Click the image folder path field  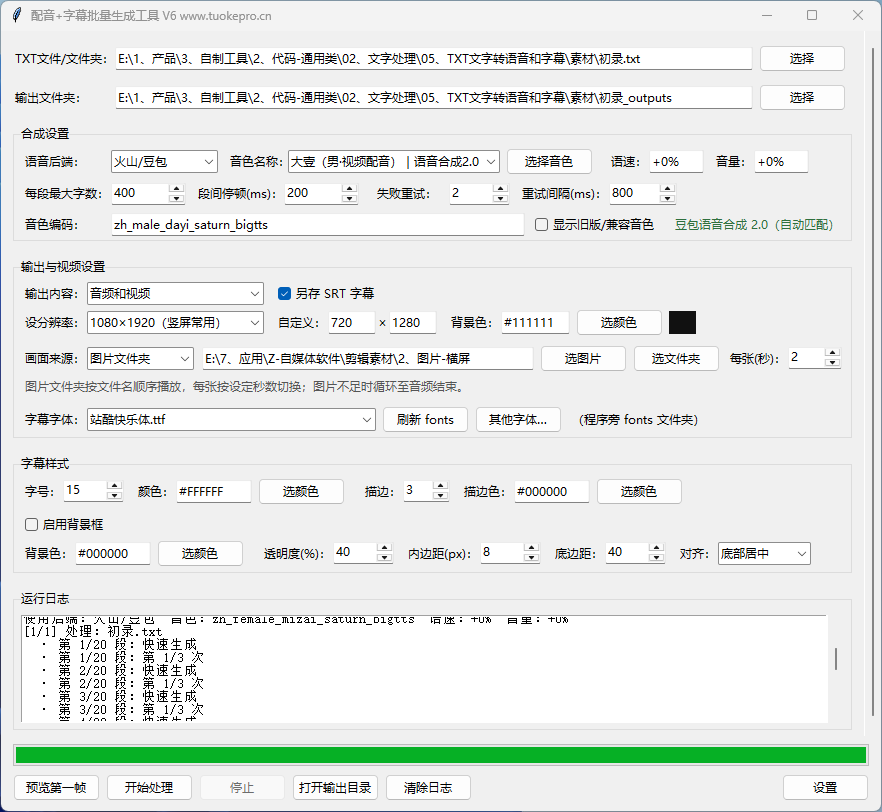click(x=367, y=359)
